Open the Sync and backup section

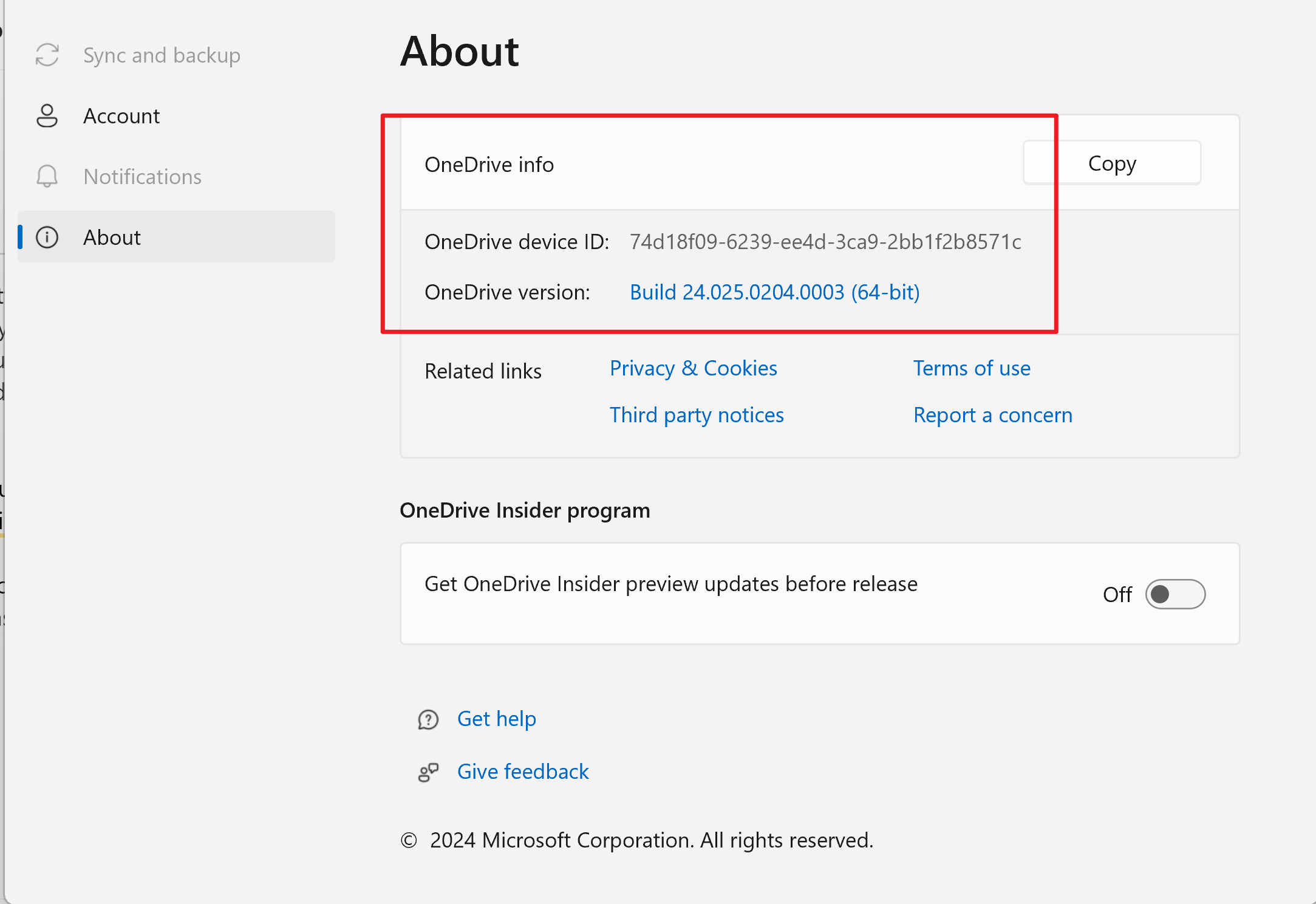[176, 55]
